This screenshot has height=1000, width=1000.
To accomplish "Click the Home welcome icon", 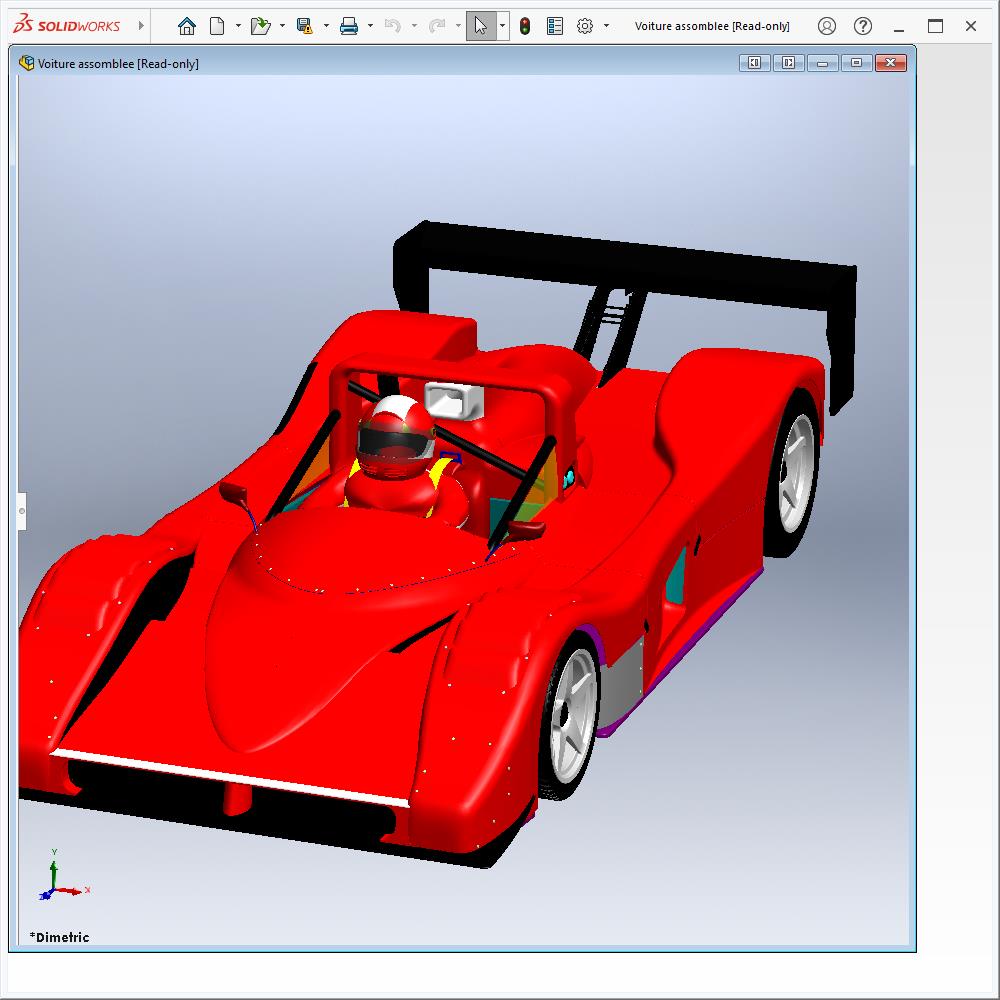I will coord(187,26).
